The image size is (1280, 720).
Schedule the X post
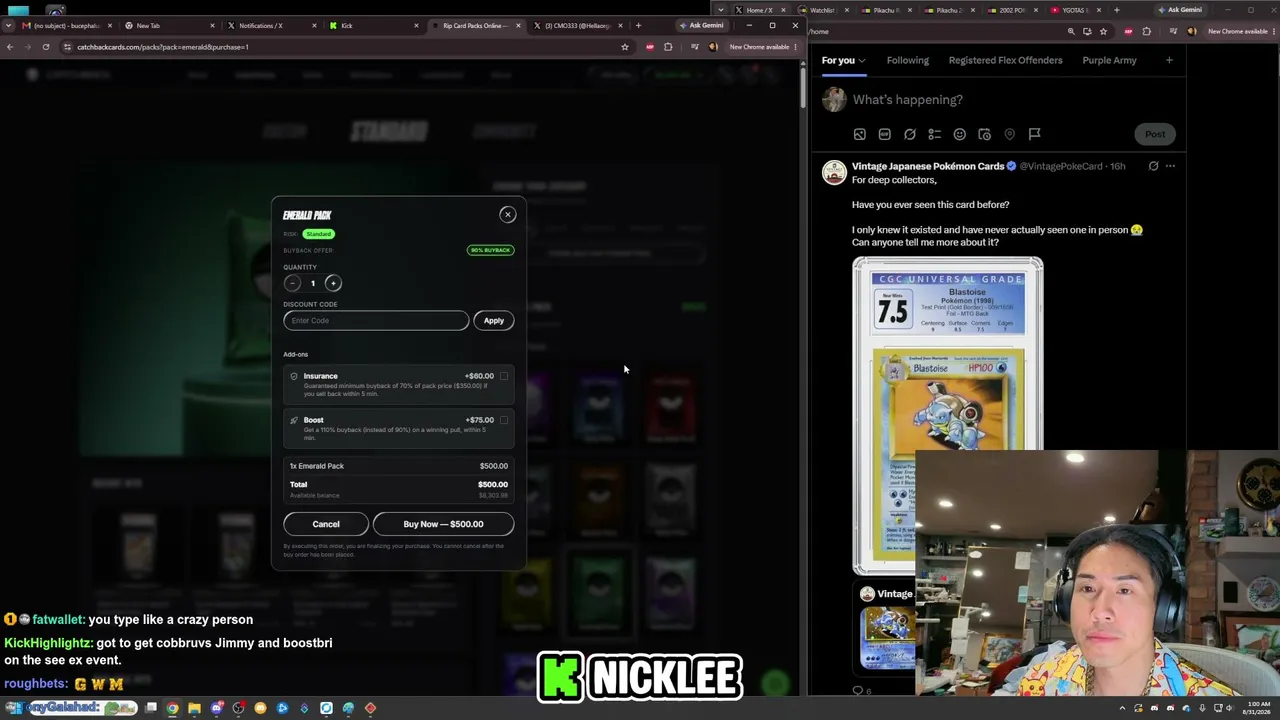tap(984, 134)
